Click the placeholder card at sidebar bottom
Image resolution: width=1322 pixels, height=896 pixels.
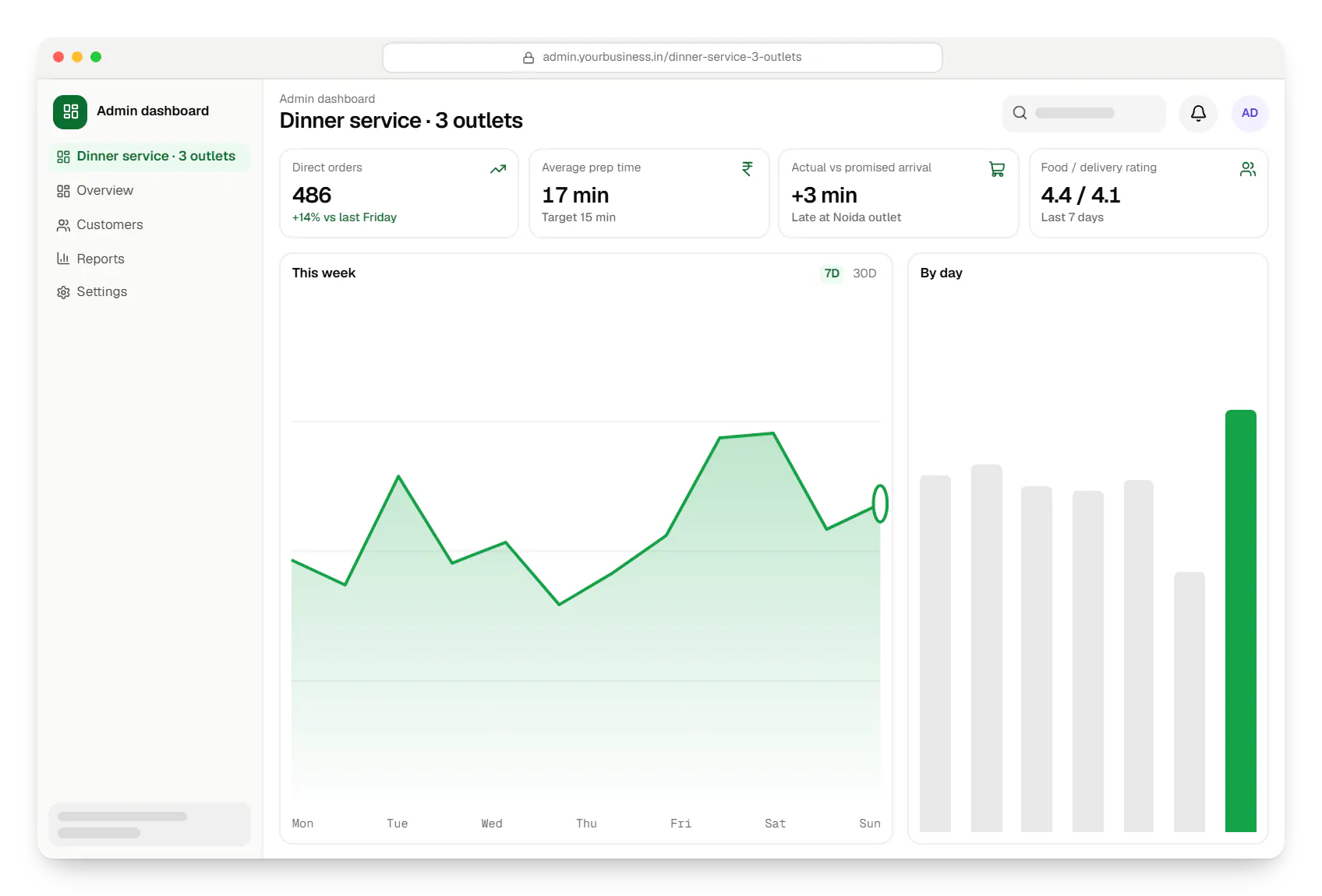coord(150,824)
